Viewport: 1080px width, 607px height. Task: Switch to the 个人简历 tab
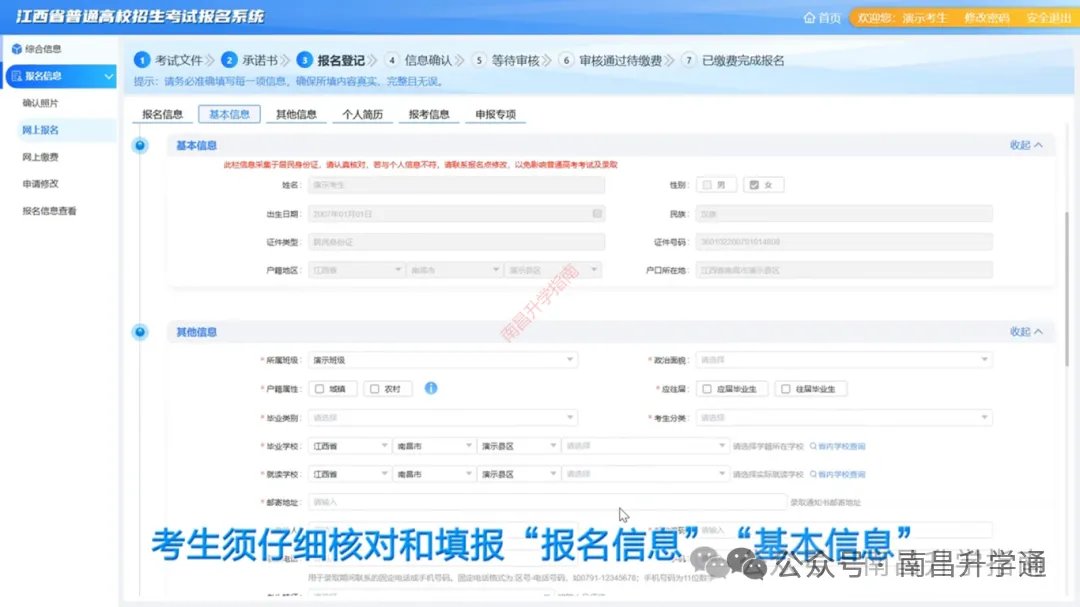(363, 114)
